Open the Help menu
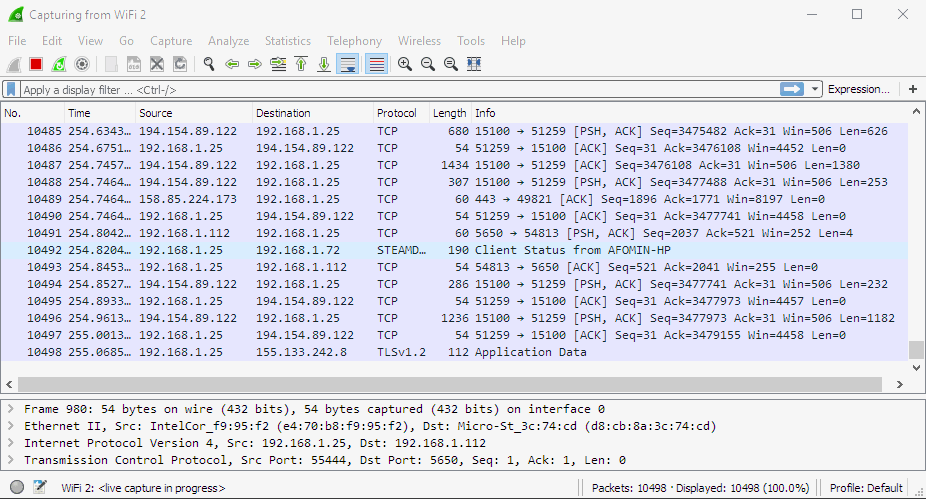 [513, 41]
